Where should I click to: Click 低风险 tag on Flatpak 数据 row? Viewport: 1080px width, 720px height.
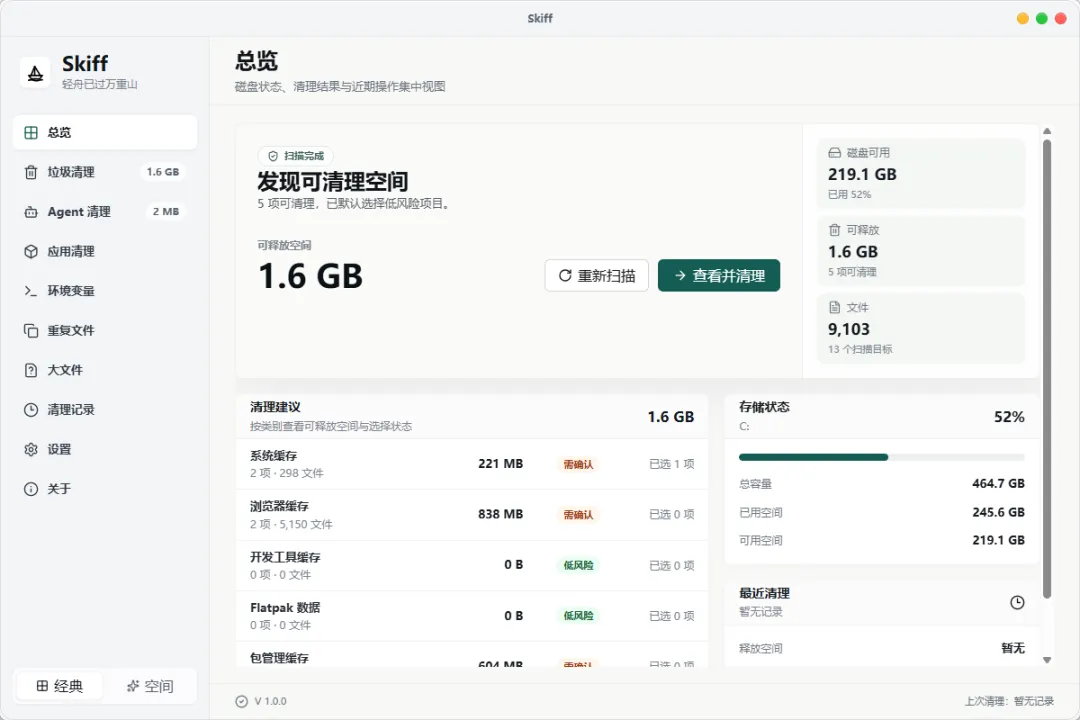coord(579,616)
